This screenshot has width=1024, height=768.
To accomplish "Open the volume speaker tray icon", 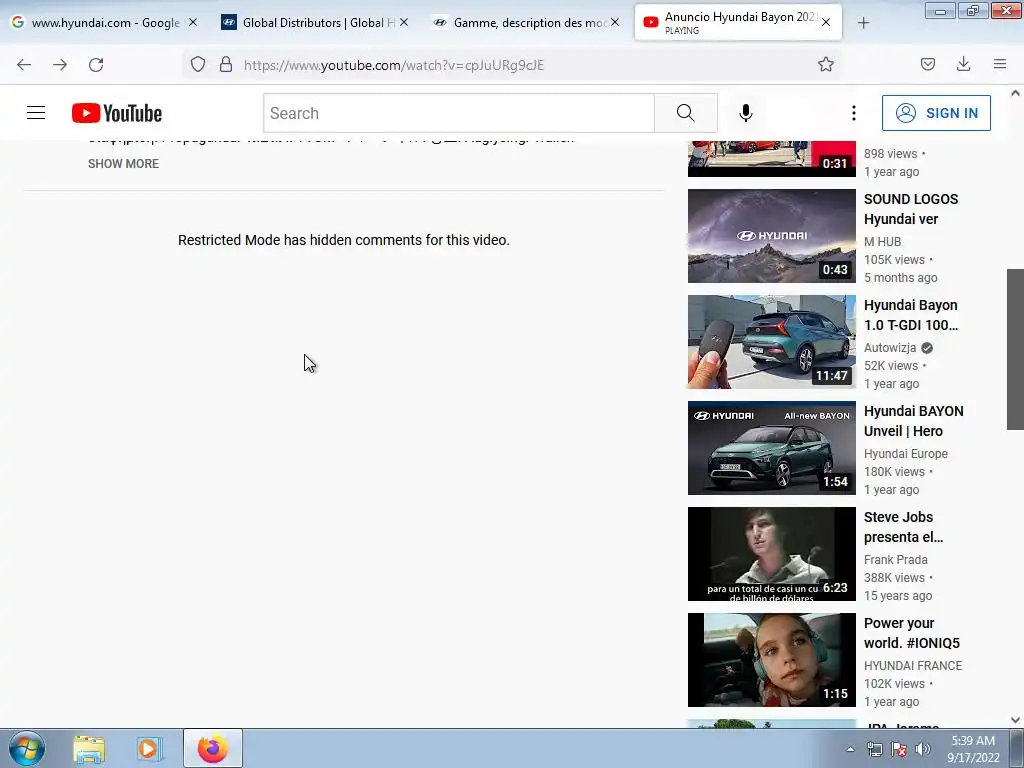I will 923,749.
